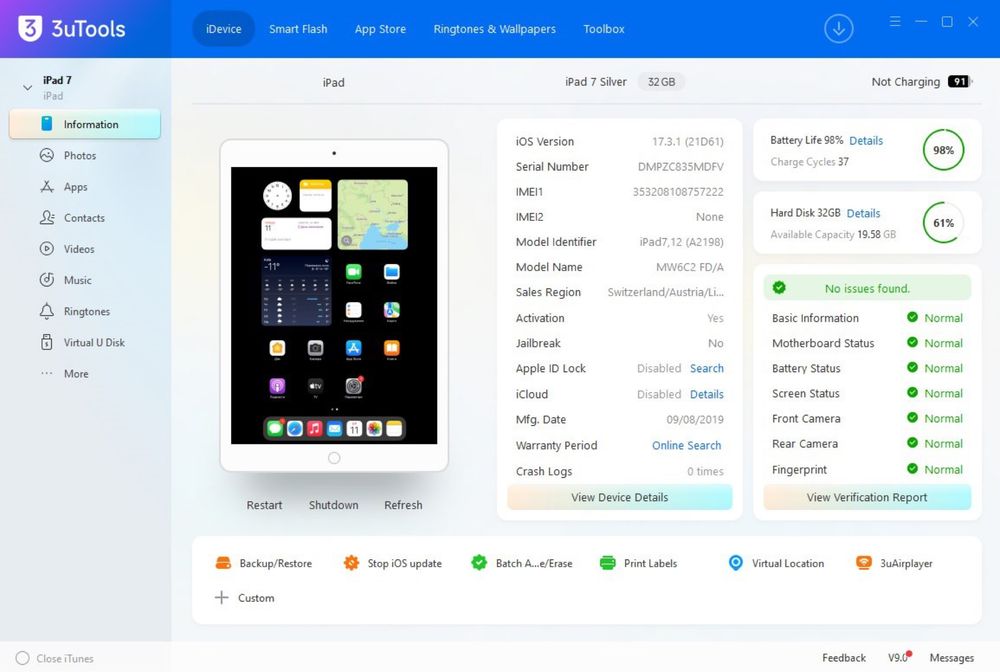Click the Model Name MW6C2 FD/A value
The width and height of the screenshot is (1000, 672).
click(690, 267)
